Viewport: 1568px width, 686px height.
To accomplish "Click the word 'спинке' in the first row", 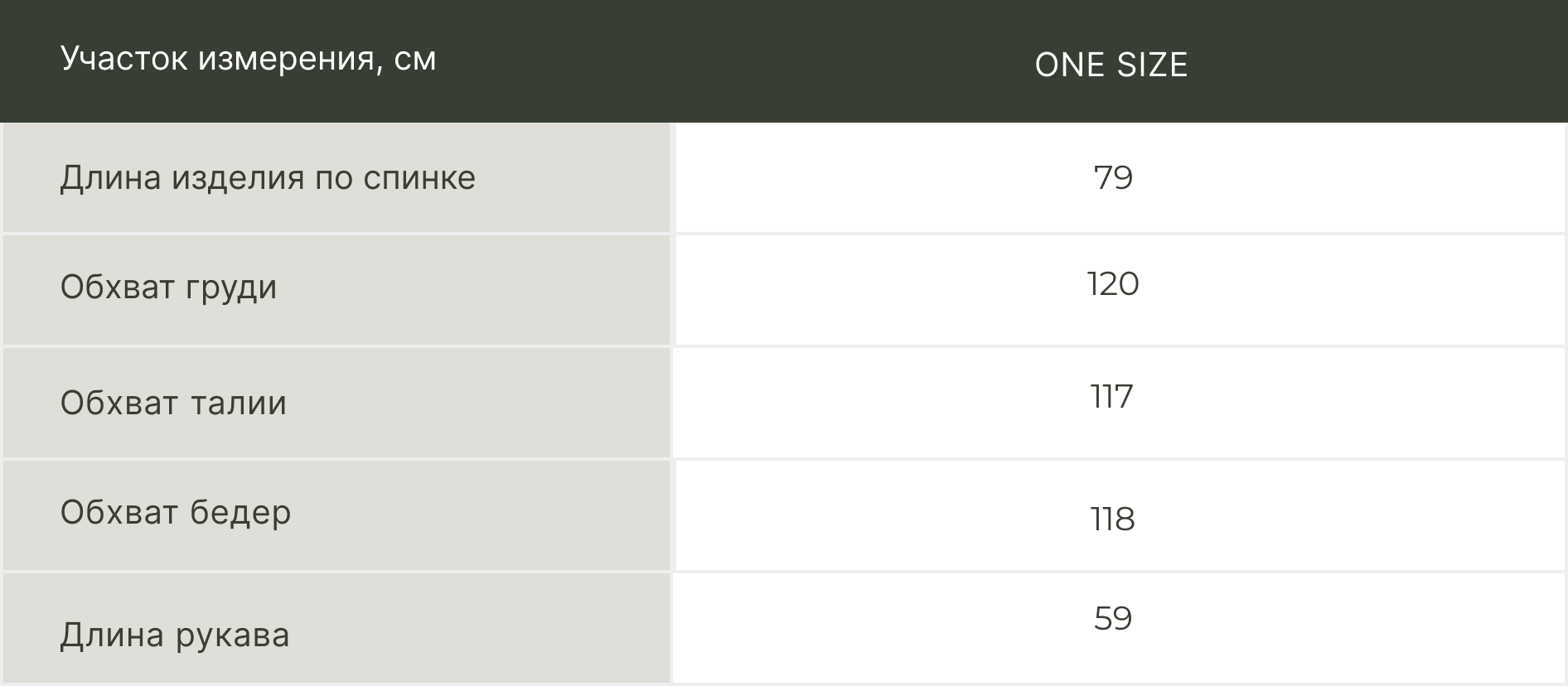I will (419, 178).
